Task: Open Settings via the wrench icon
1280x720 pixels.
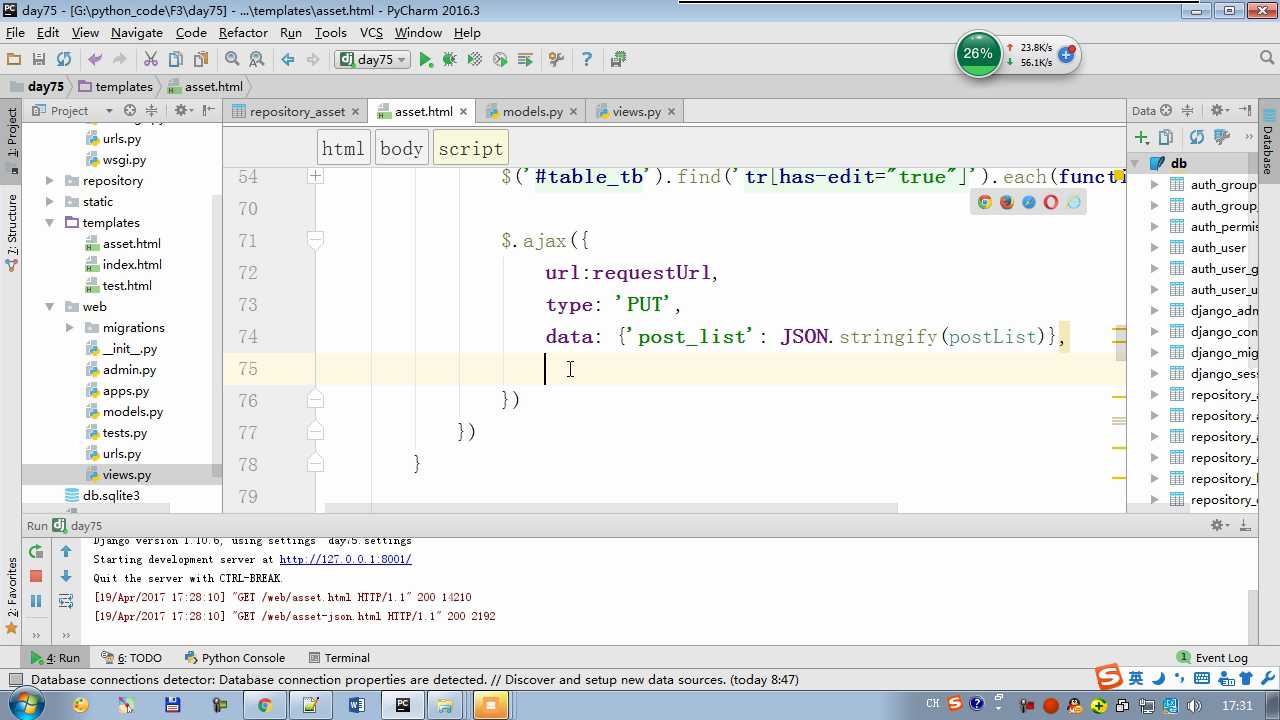Action: click(557, 60)
